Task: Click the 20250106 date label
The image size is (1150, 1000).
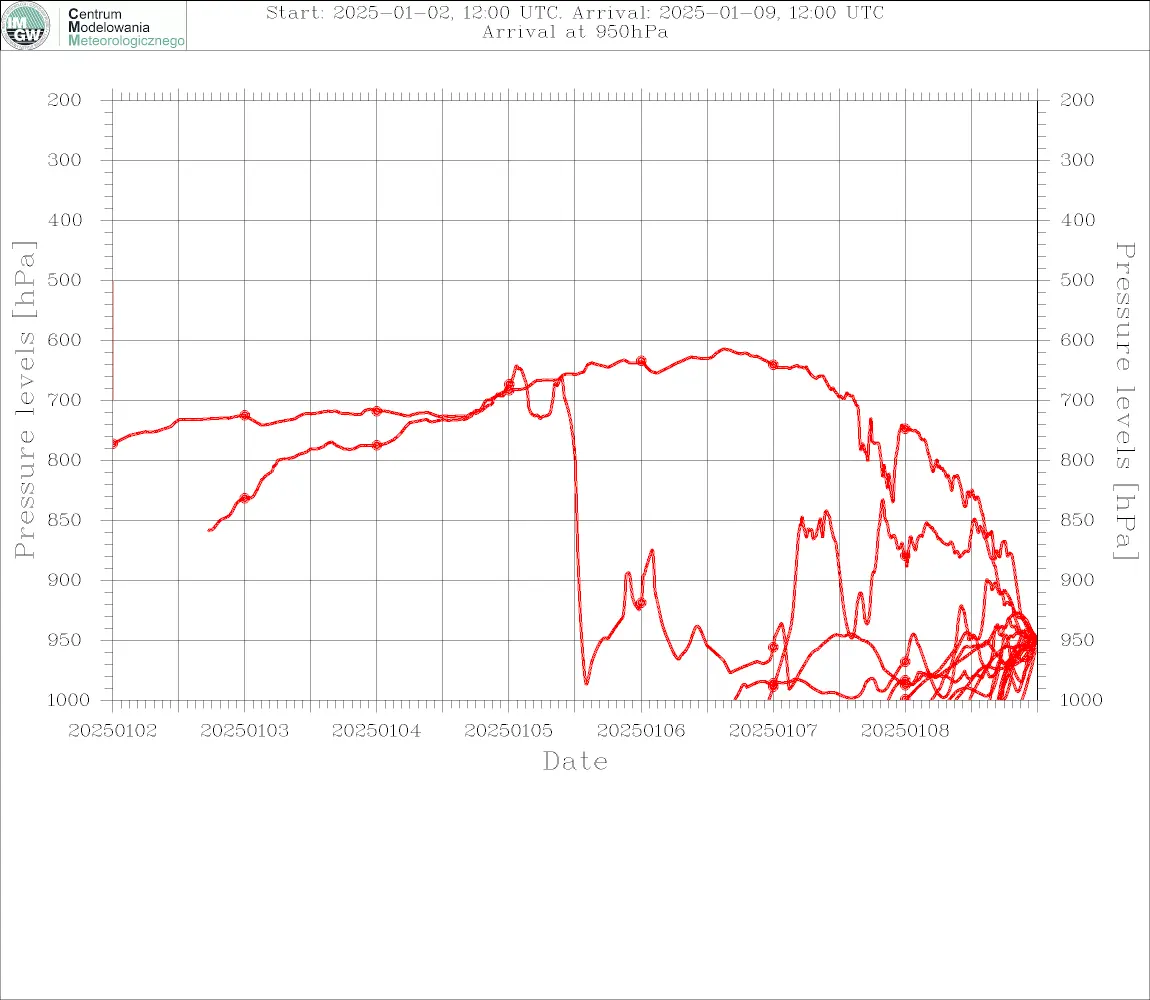Action: tap(641, 731)
